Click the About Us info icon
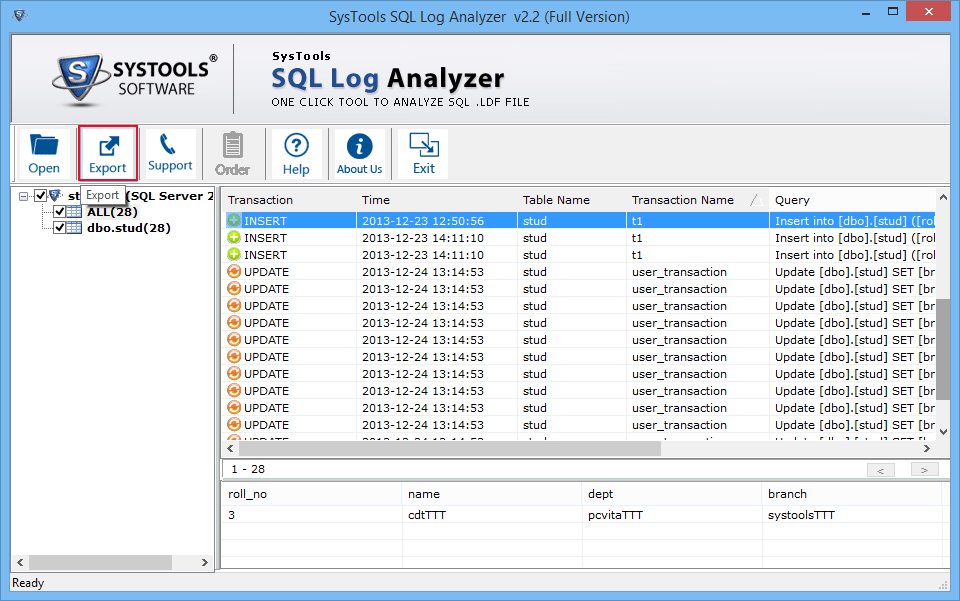960x601 pixels. (x=359, y=152)
